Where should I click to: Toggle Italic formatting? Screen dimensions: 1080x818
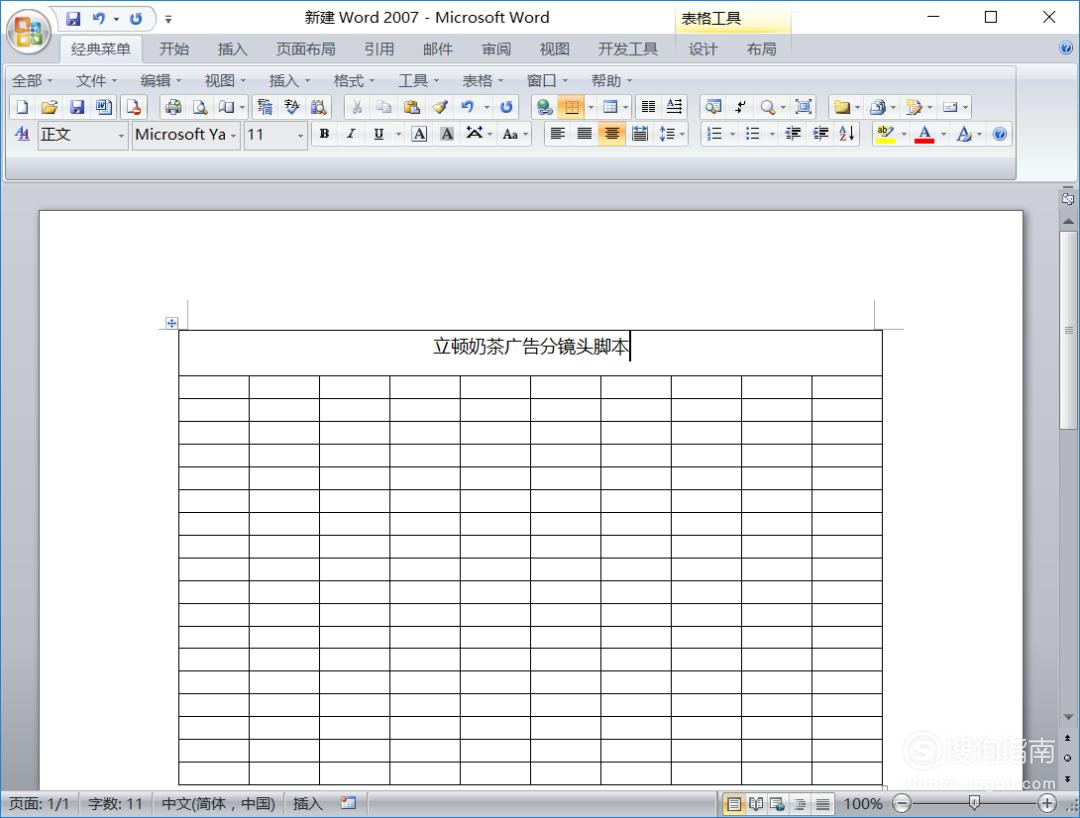351,134
